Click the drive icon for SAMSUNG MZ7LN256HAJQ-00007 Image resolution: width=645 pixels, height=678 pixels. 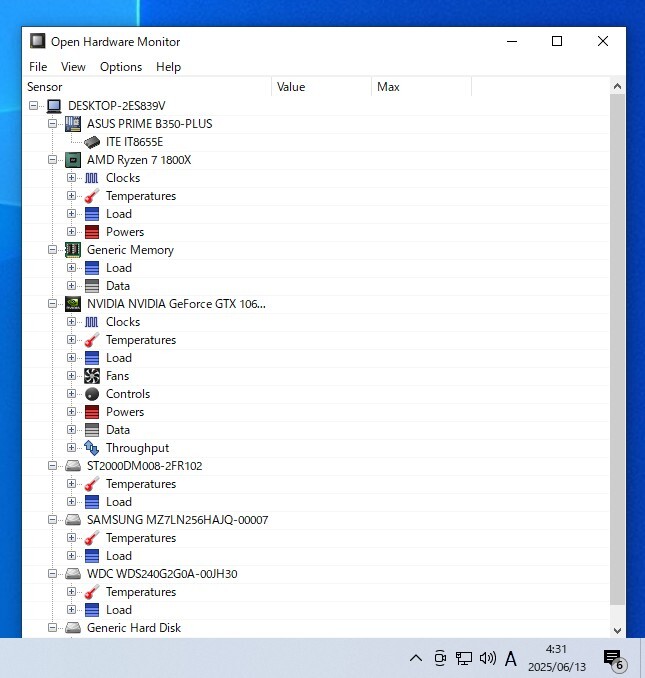[73, 520]
